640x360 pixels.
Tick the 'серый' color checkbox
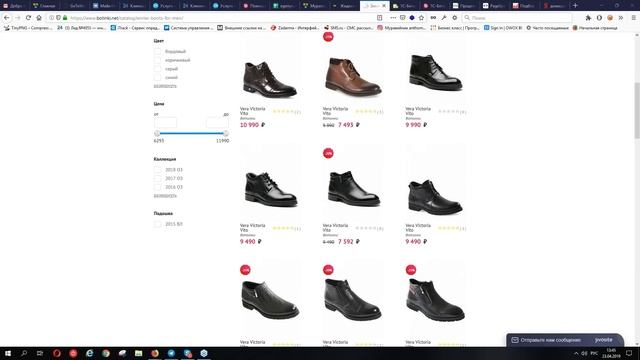pos(158,69)
